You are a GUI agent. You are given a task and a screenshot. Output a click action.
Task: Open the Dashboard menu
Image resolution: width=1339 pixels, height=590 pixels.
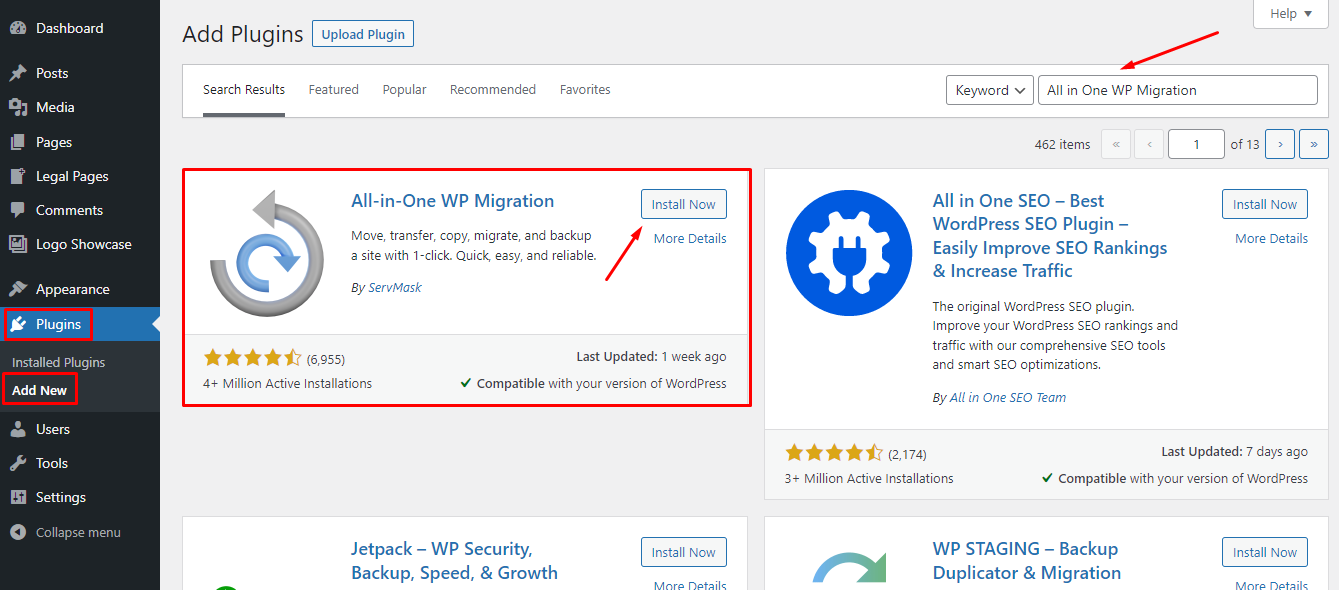pos(80,29)
